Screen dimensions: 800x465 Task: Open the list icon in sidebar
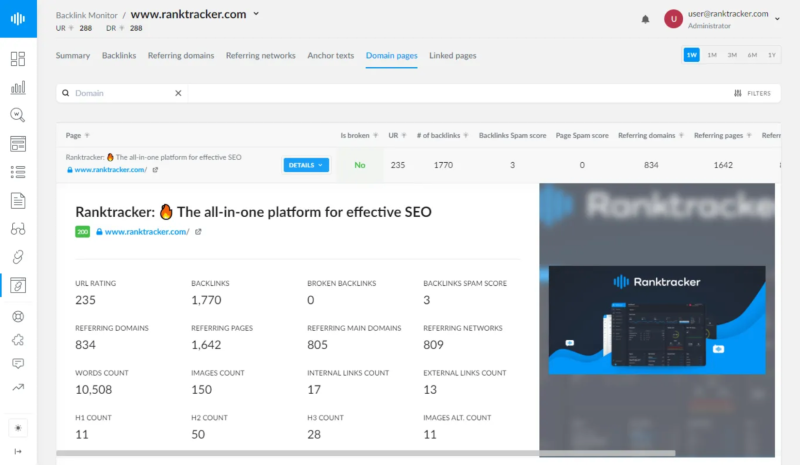pyautogui.click(x=18, y=172)
